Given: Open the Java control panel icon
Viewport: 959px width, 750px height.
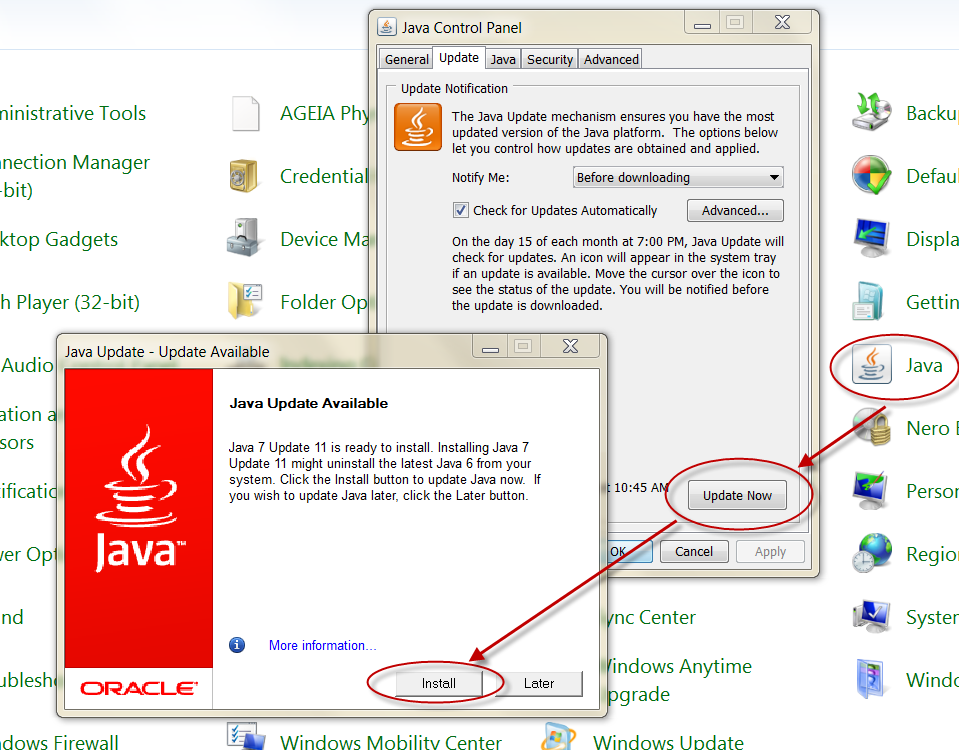Looking at the screenshot, I should pyautogui.click(x=872, y=365).
